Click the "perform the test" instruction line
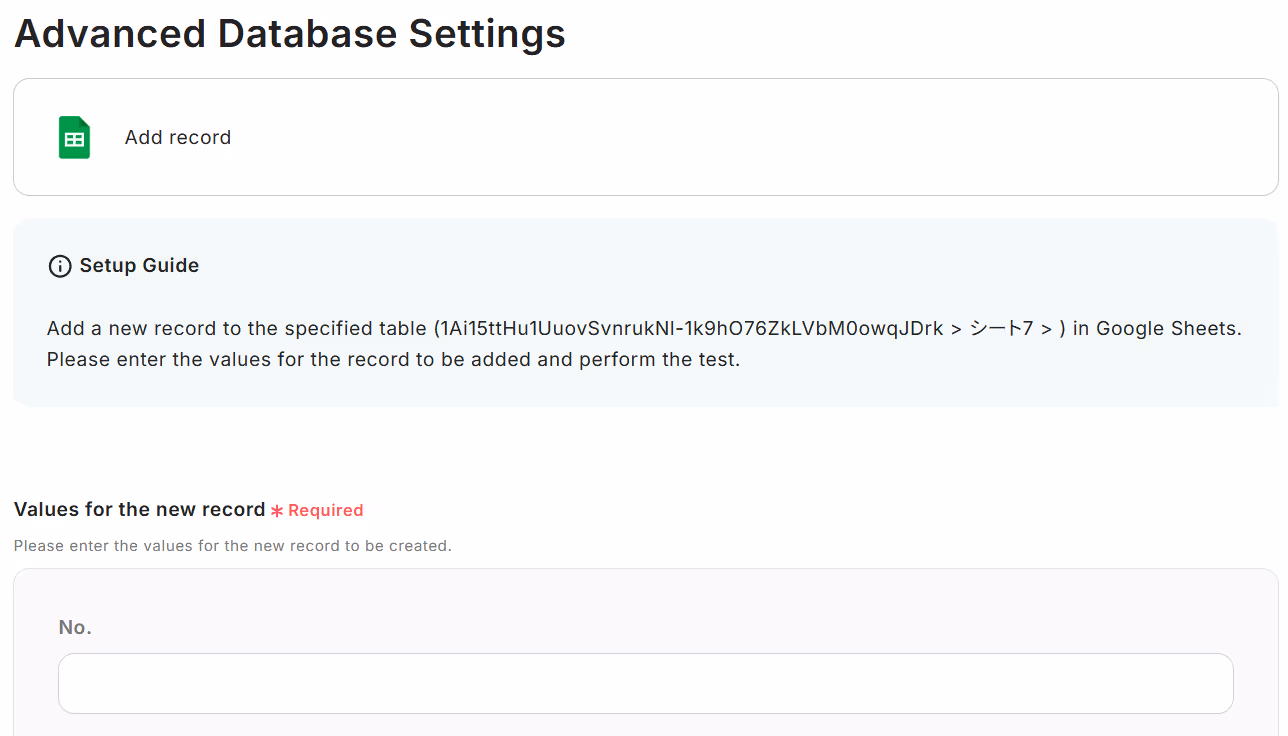The image size is (1288, 736). click(x=393, y=359)
